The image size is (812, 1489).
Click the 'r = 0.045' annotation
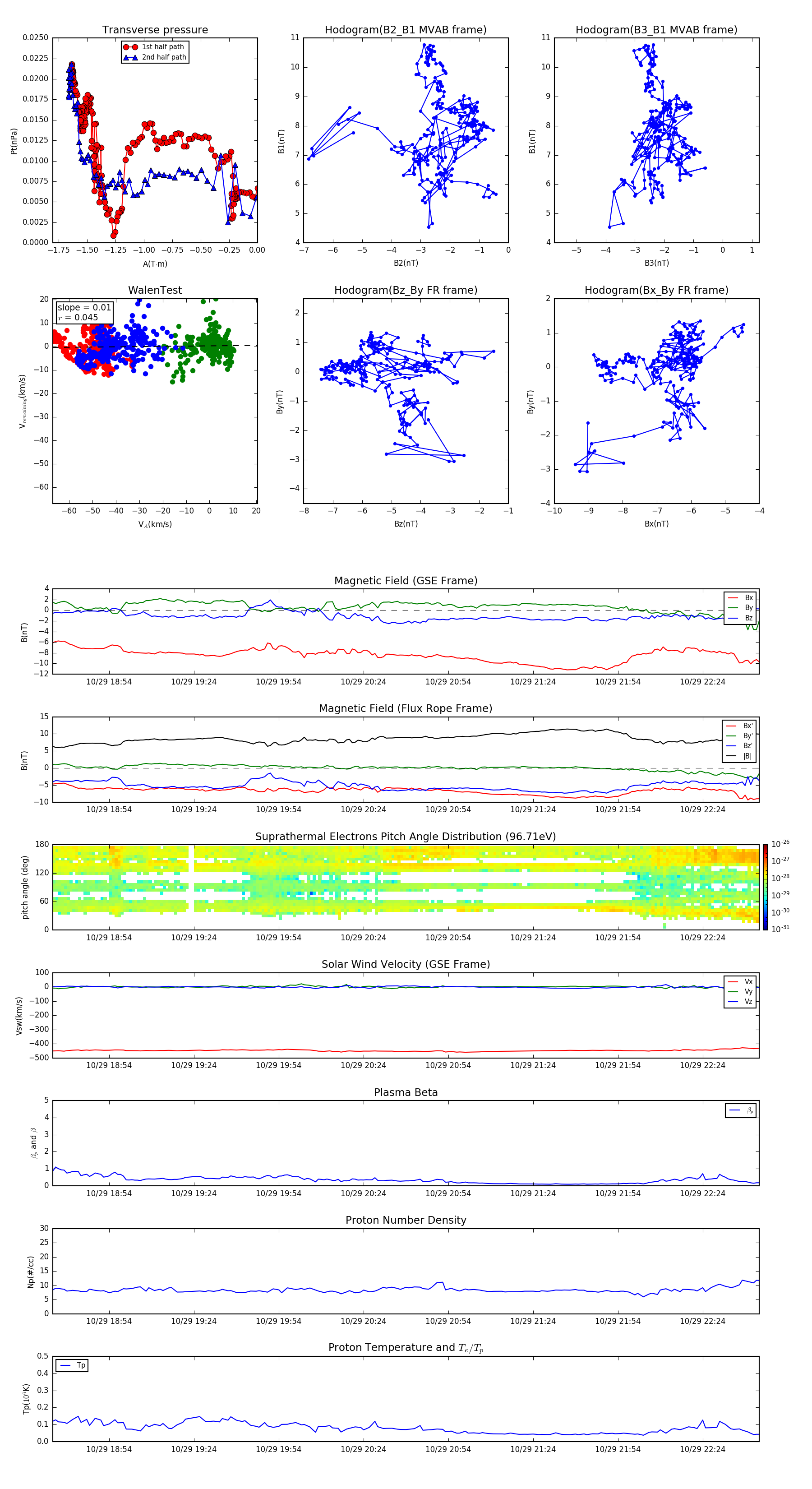(x=78, y=317)
